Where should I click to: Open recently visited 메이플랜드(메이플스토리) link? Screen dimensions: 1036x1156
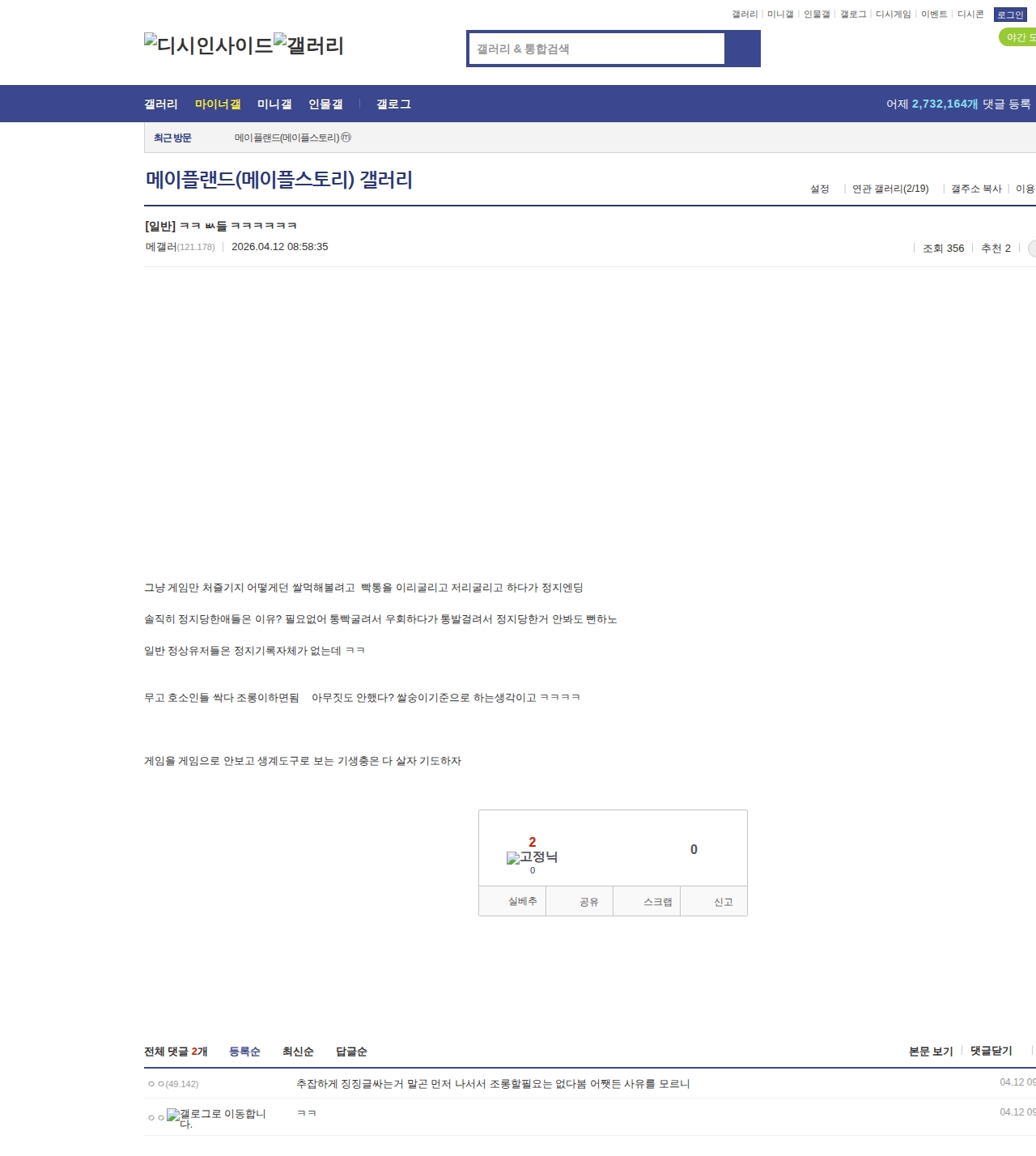tap(287, 138)
